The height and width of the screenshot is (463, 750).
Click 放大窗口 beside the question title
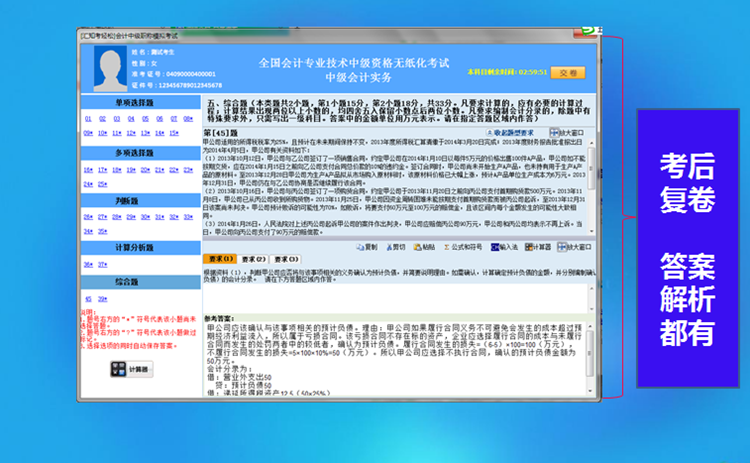tap(567, 132)
